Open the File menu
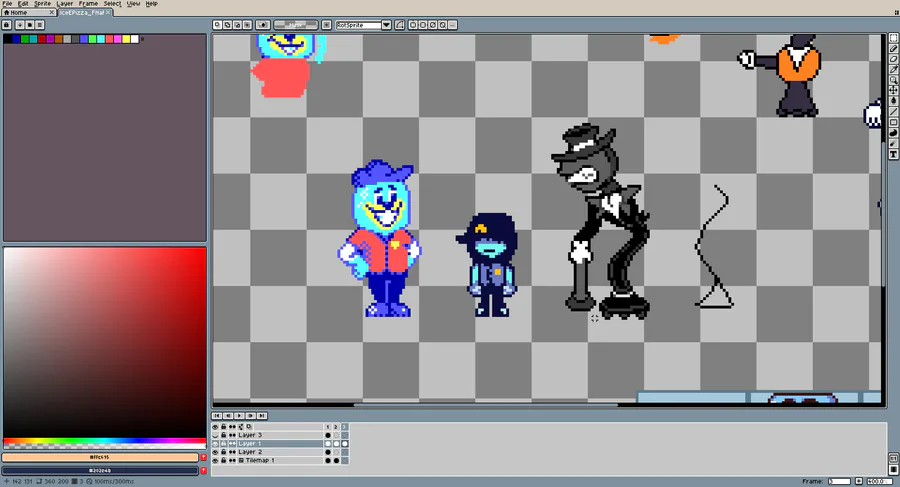 [x=7, y=3]
